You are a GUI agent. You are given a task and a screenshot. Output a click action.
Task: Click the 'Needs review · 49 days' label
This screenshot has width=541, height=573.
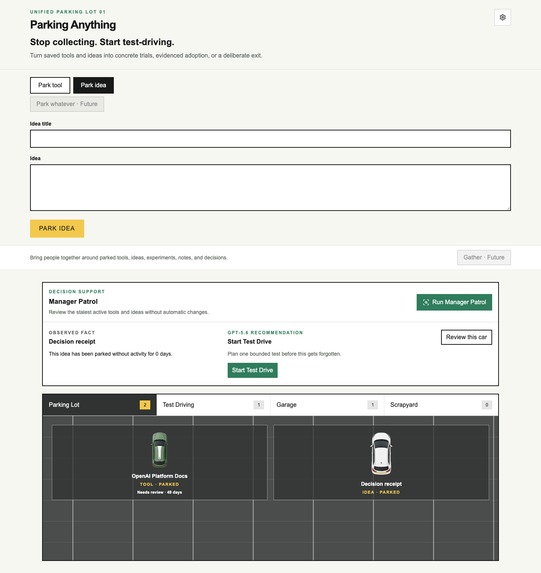point(159,492)
